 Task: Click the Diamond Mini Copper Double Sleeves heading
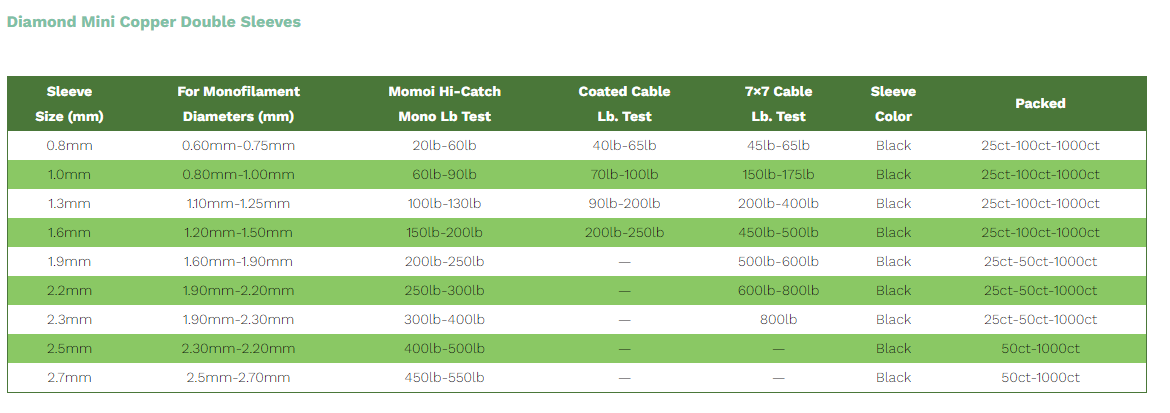coord(153,22)
